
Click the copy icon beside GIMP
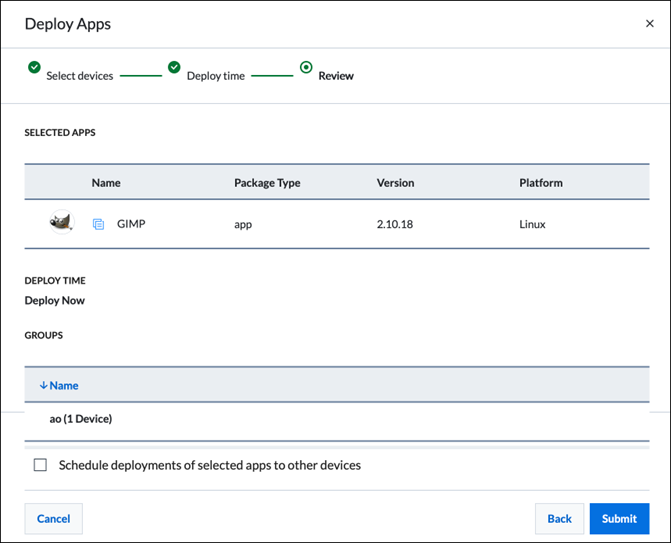(x=98, y=224)
